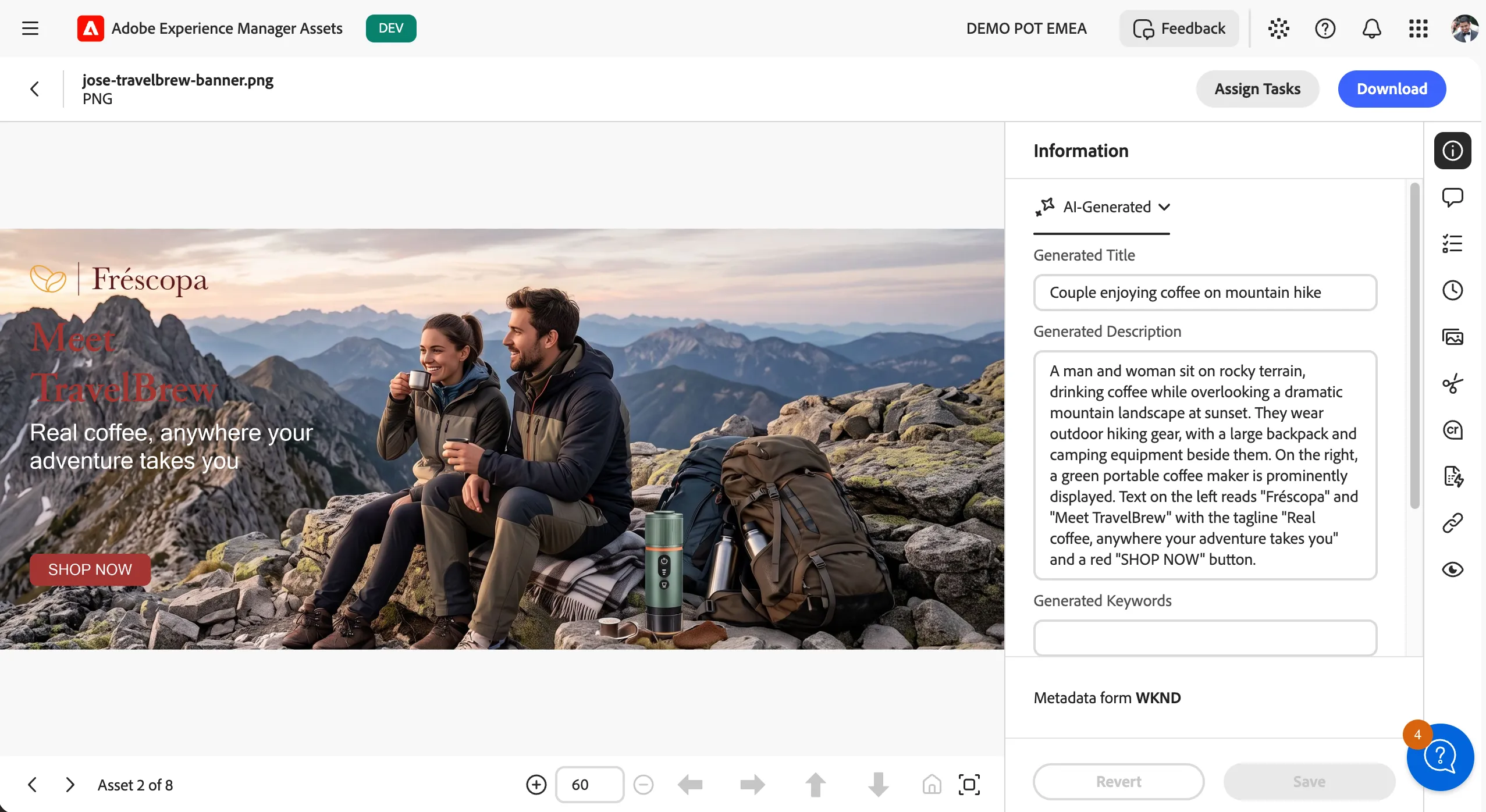Go to the next asset arrow

point(70,785)
